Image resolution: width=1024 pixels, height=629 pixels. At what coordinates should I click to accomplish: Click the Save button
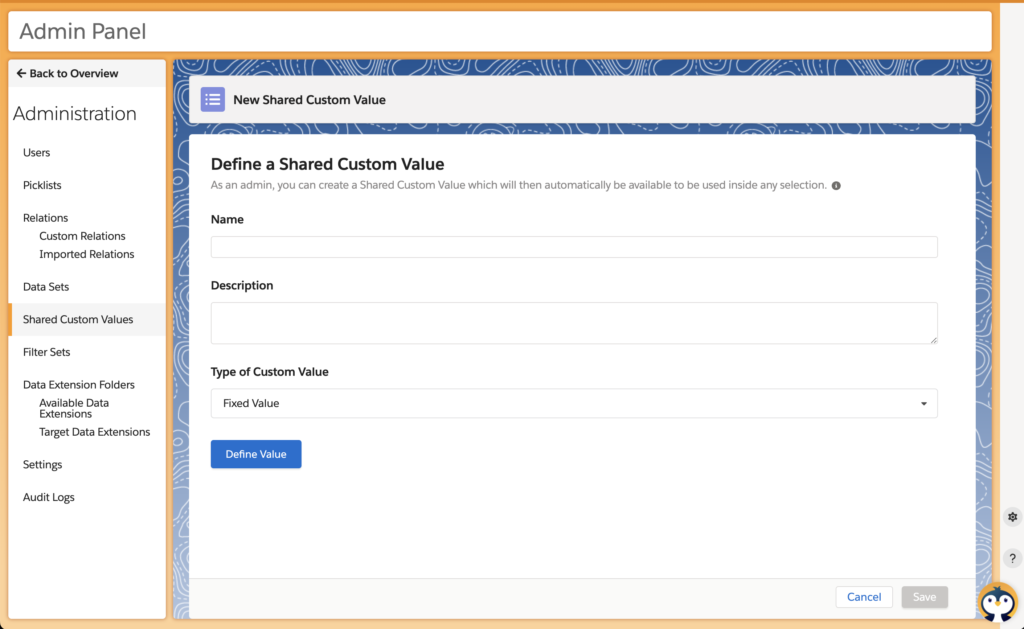tap(924, 597)
